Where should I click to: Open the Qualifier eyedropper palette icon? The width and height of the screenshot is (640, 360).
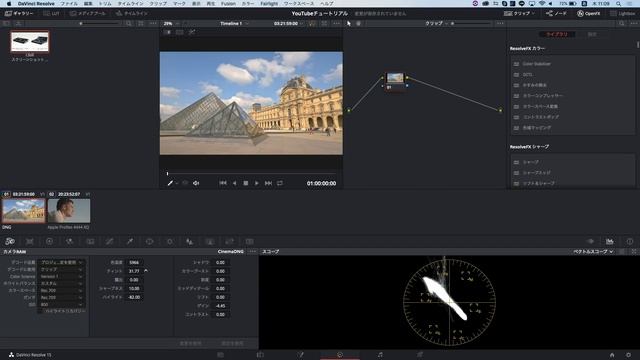[130, 242]
